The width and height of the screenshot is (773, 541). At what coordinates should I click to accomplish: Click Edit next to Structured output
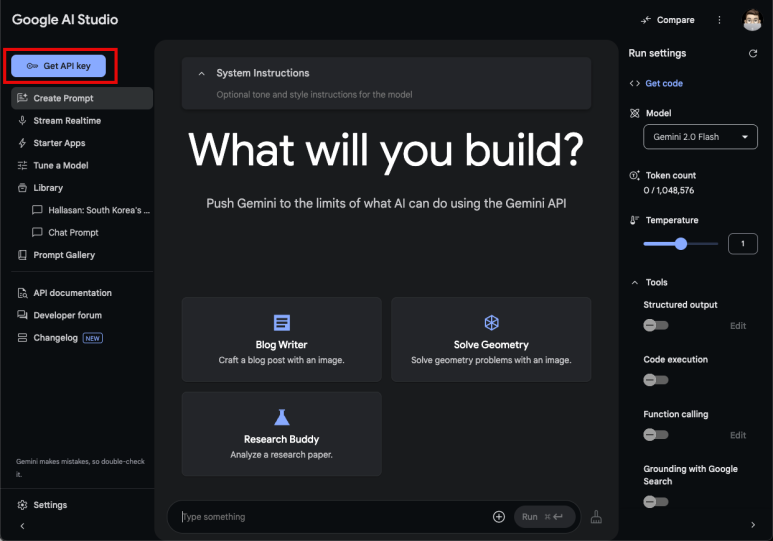click(738, 325)
